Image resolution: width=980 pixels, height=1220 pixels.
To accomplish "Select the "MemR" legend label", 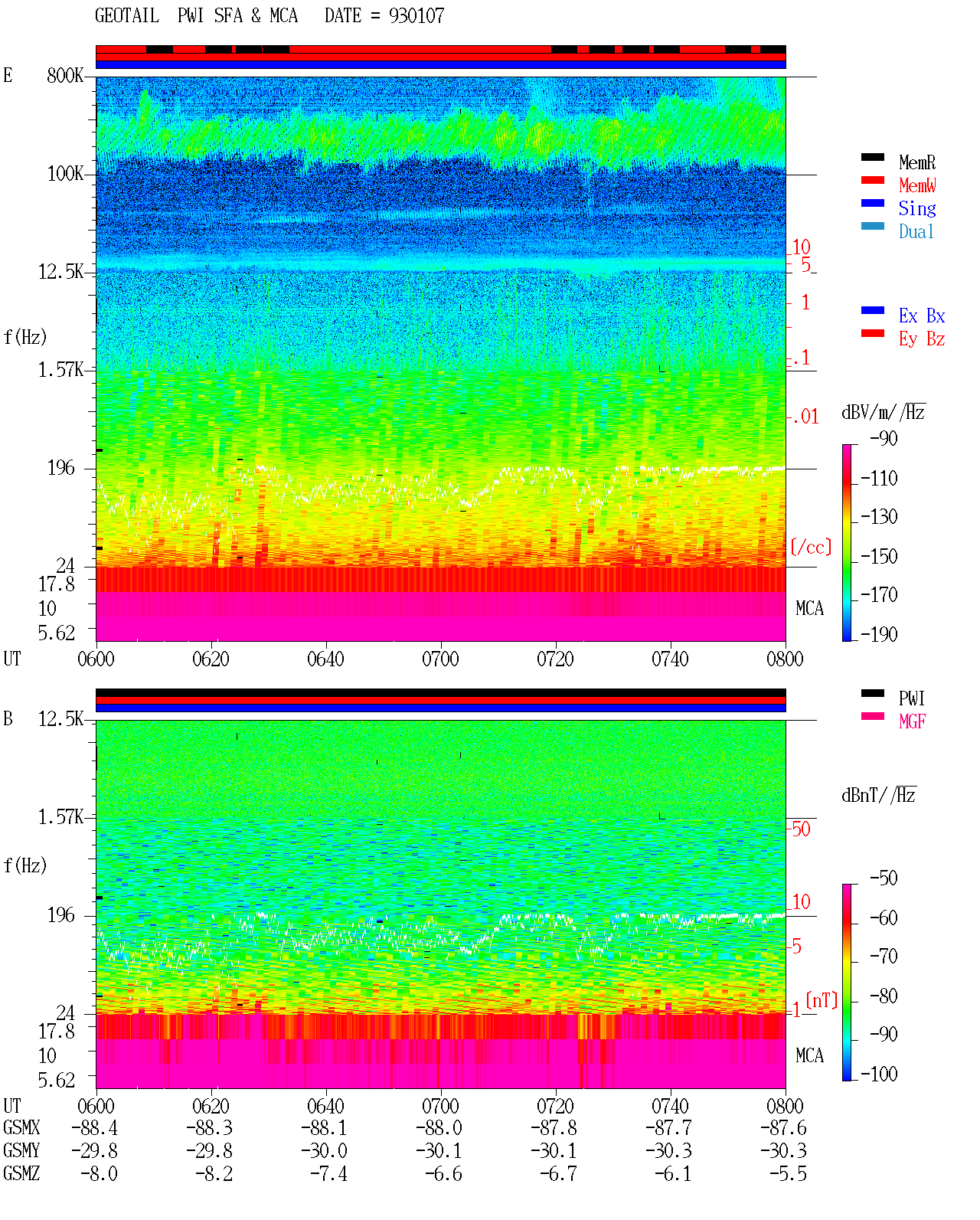I will tap(917, 162).
